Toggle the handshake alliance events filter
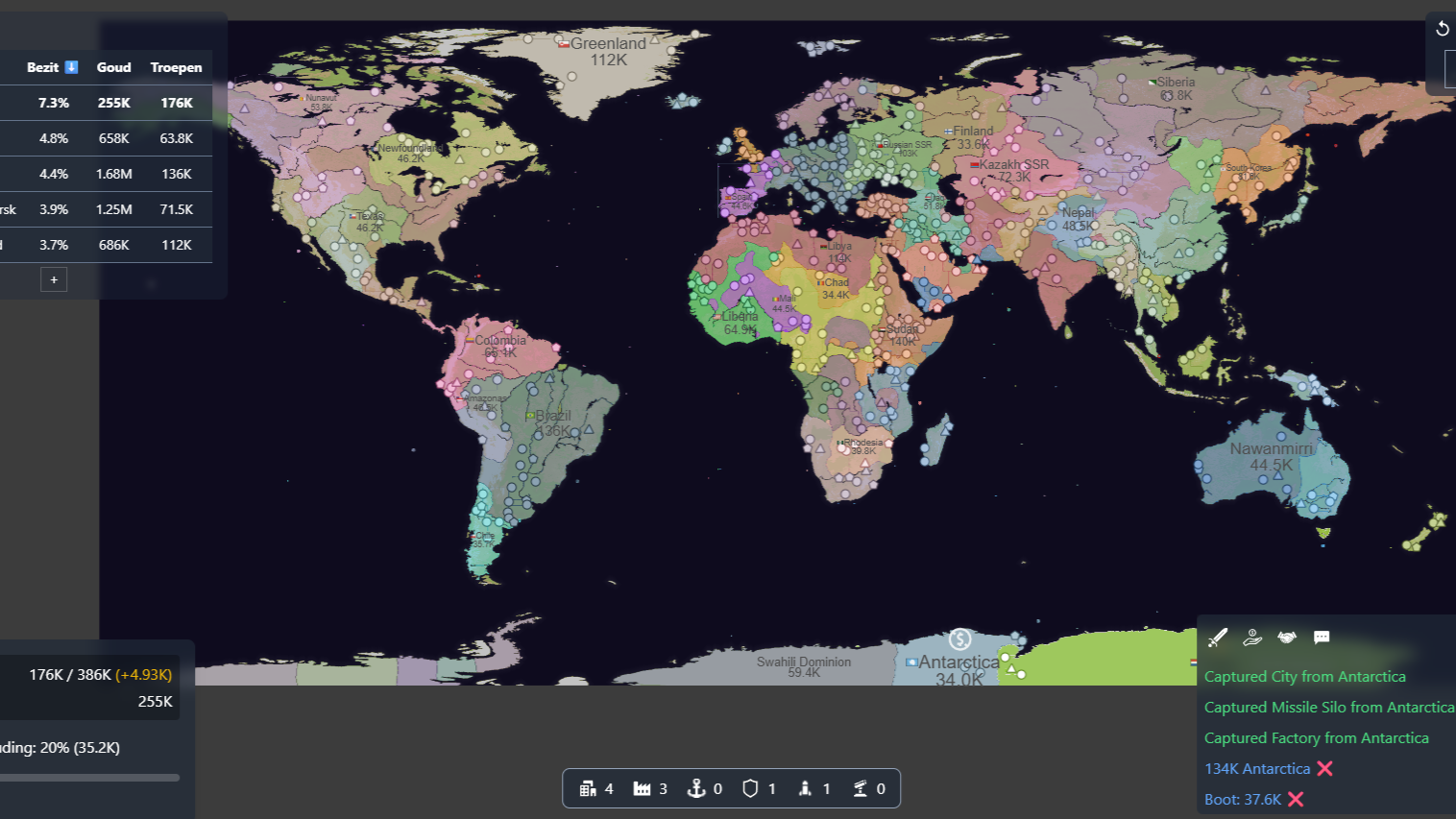This screenshot has height=819, width=1456. (x=1287, y=638)
